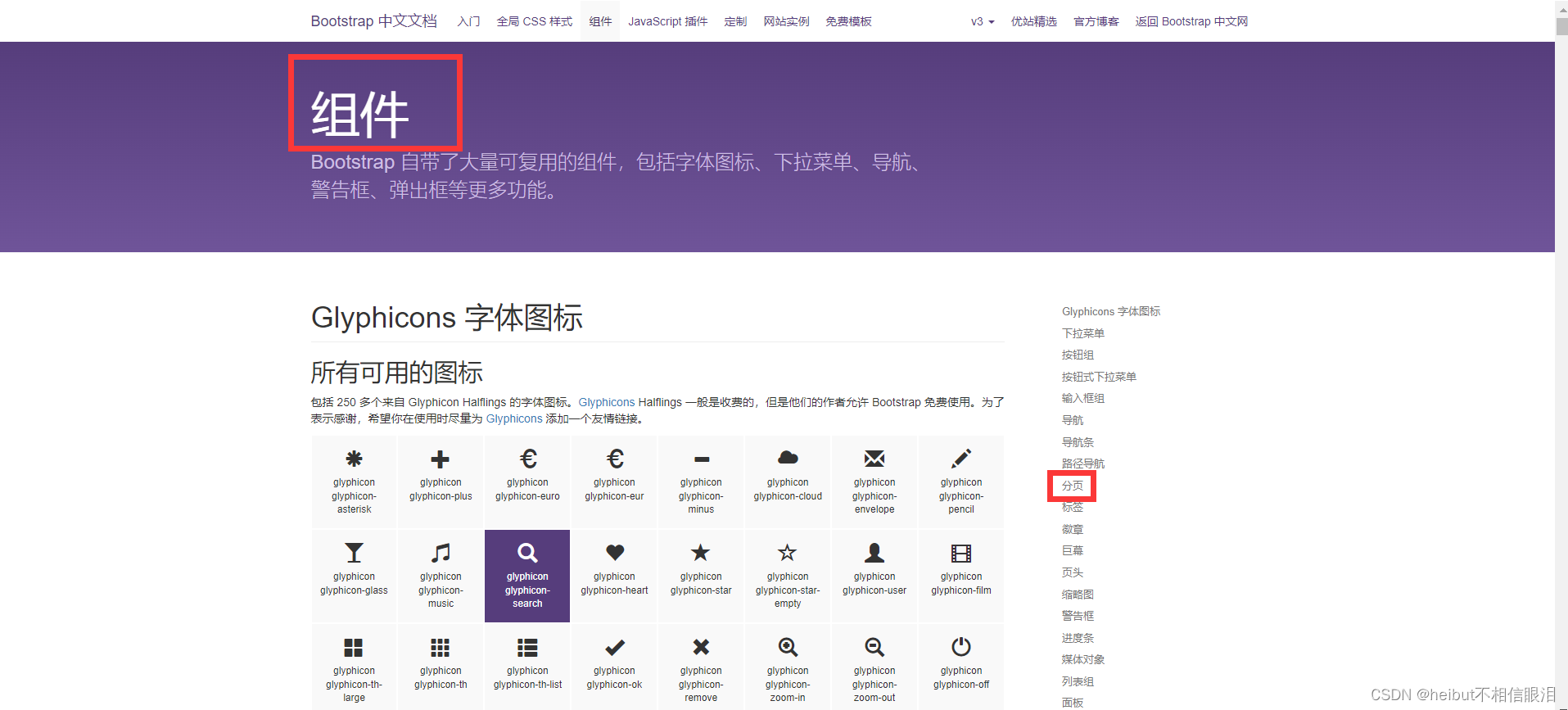Jump to 下拉菜单 section in sidebar

(1083, 333)
